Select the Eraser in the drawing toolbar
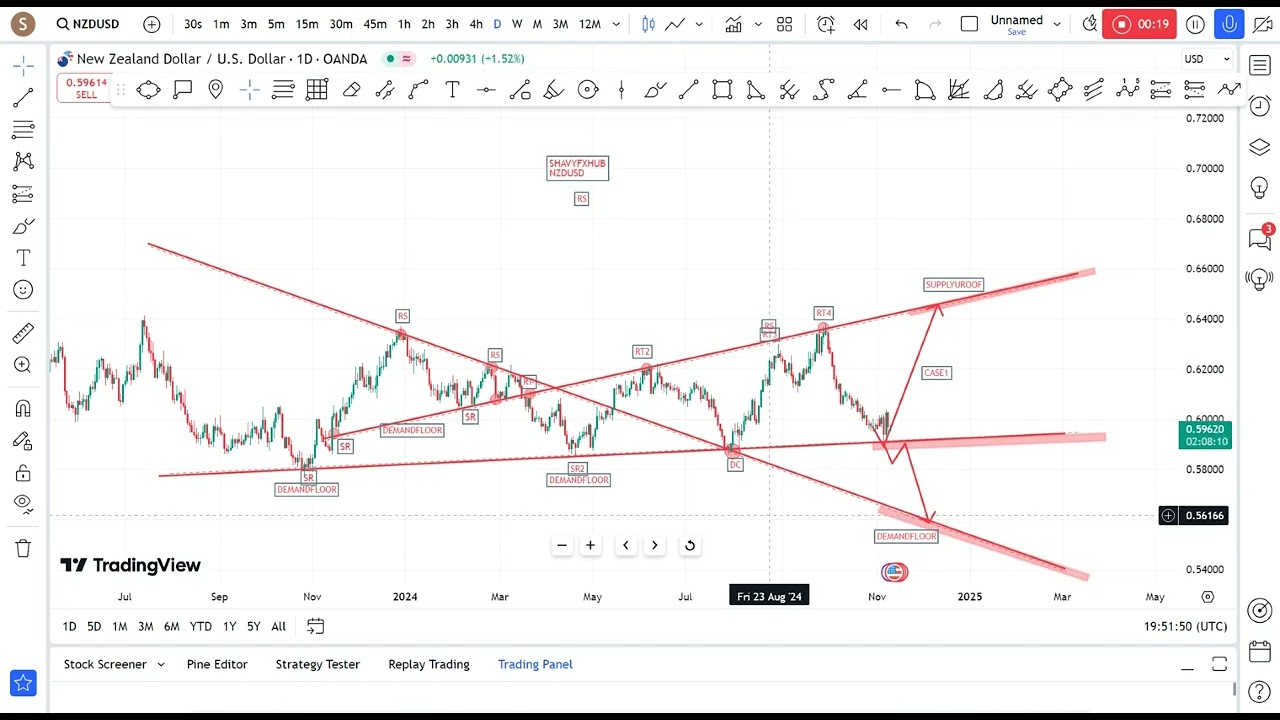Image resolution: width=1280 pixels, height=720 pixels. [x=351, y=91]
